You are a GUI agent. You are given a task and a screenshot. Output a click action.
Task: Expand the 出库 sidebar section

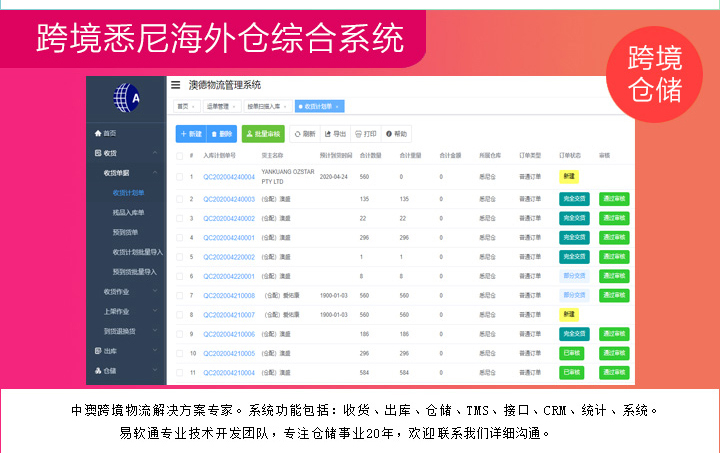tap(125, 351)
